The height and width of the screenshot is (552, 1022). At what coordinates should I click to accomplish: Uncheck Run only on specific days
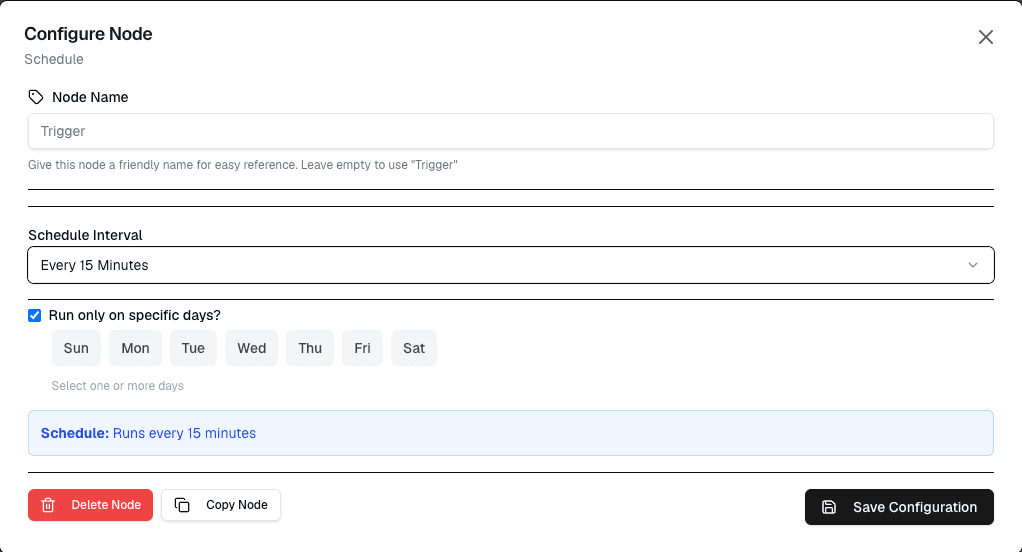coord(35,315)
